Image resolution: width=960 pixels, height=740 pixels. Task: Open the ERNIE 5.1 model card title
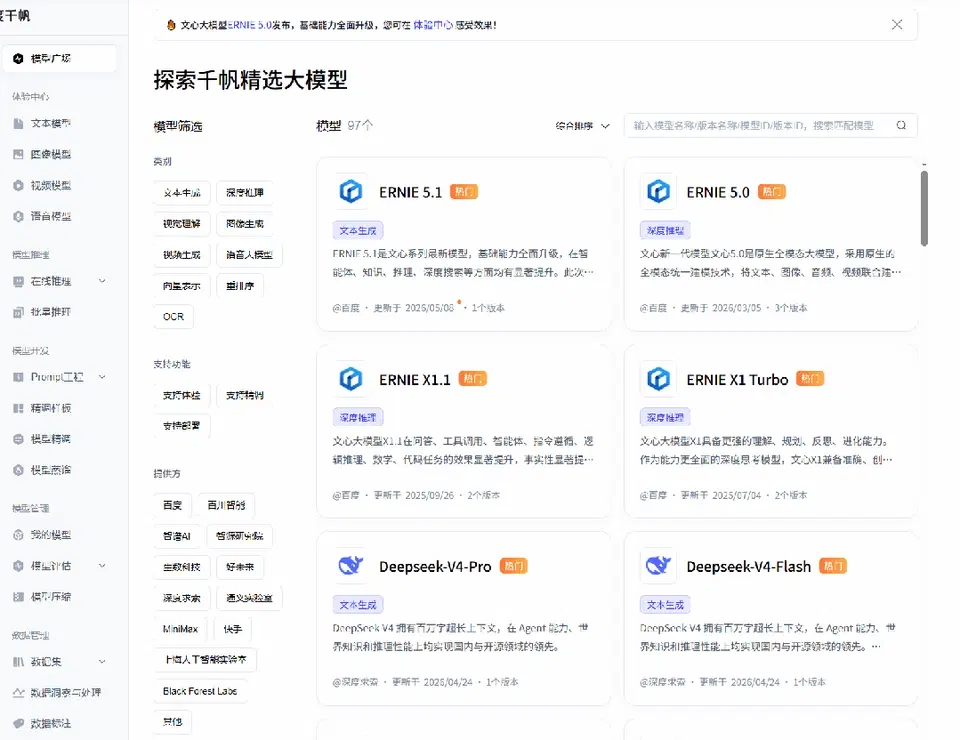(410, 192)
